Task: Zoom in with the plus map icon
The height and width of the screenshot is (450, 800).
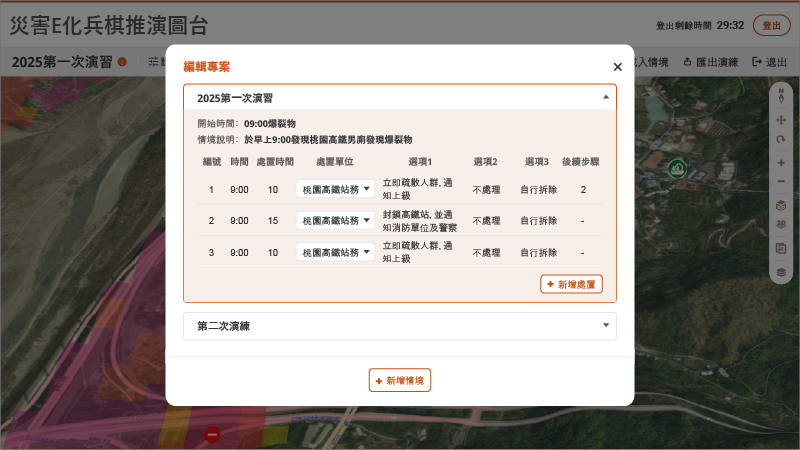Action: 781,163
